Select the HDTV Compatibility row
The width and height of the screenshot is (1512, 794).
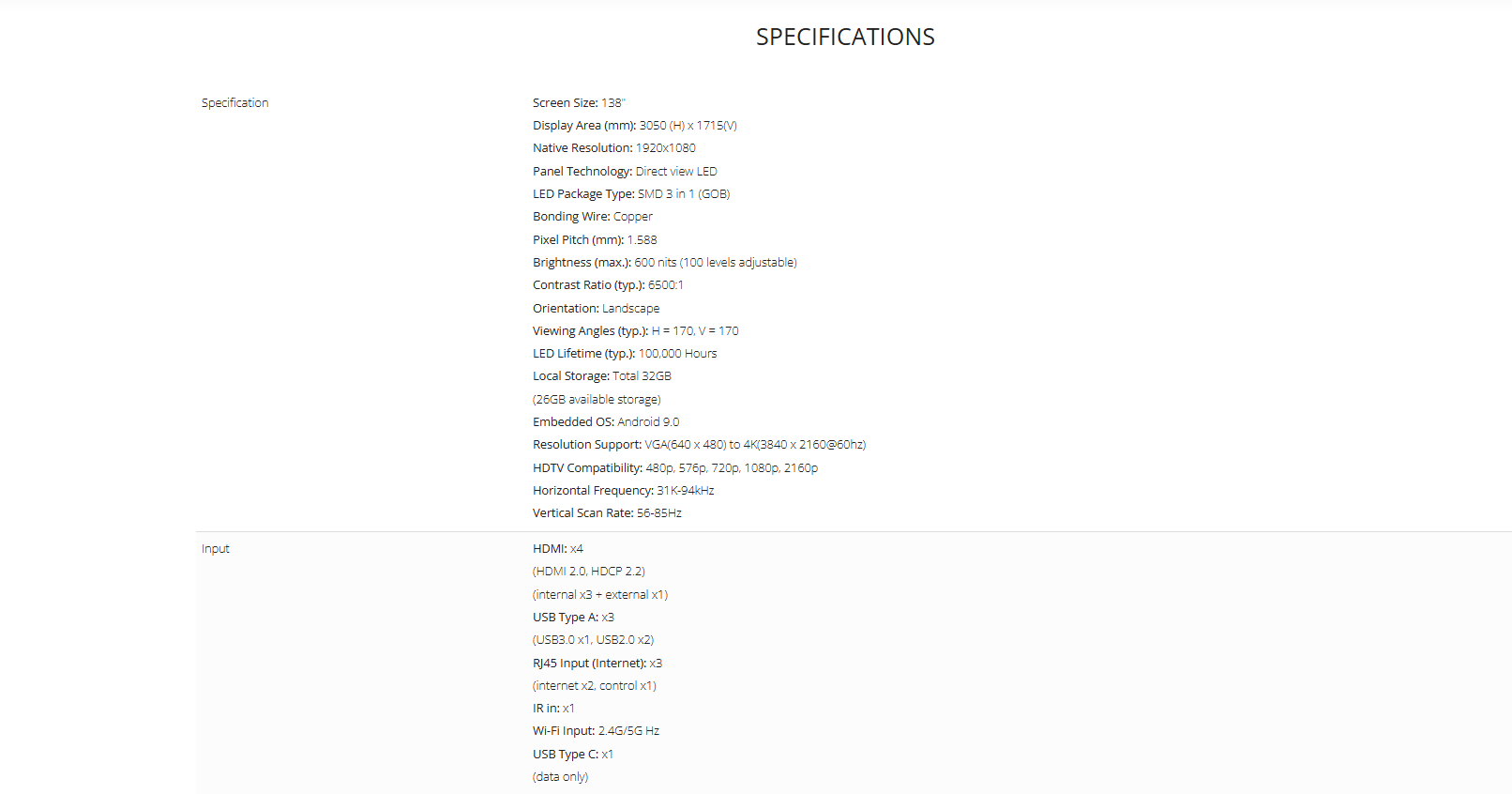pyautogui.click(x=674, y=468)
